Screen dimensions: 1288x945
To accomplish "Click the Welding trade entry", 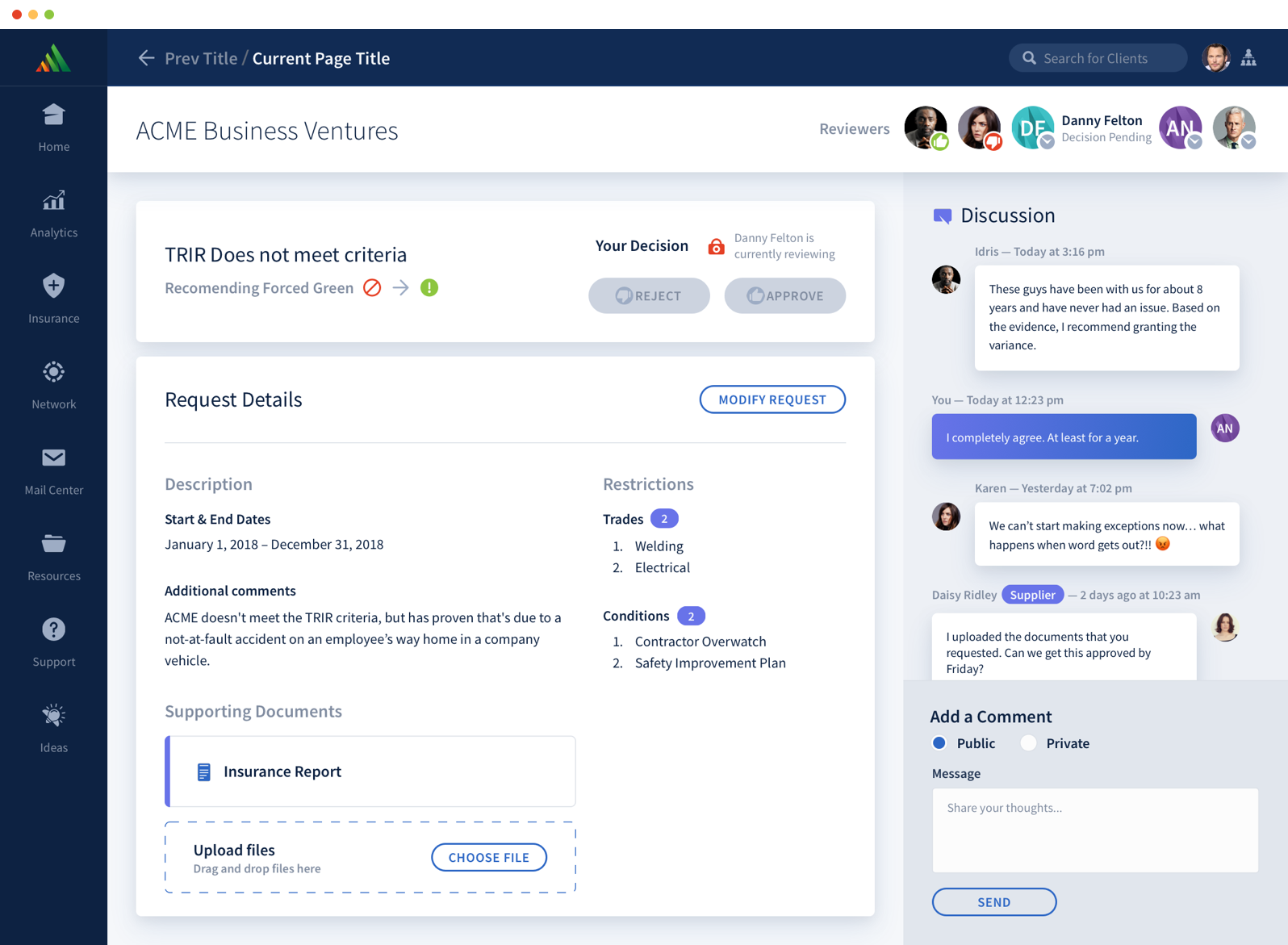I will pos(659,546).
